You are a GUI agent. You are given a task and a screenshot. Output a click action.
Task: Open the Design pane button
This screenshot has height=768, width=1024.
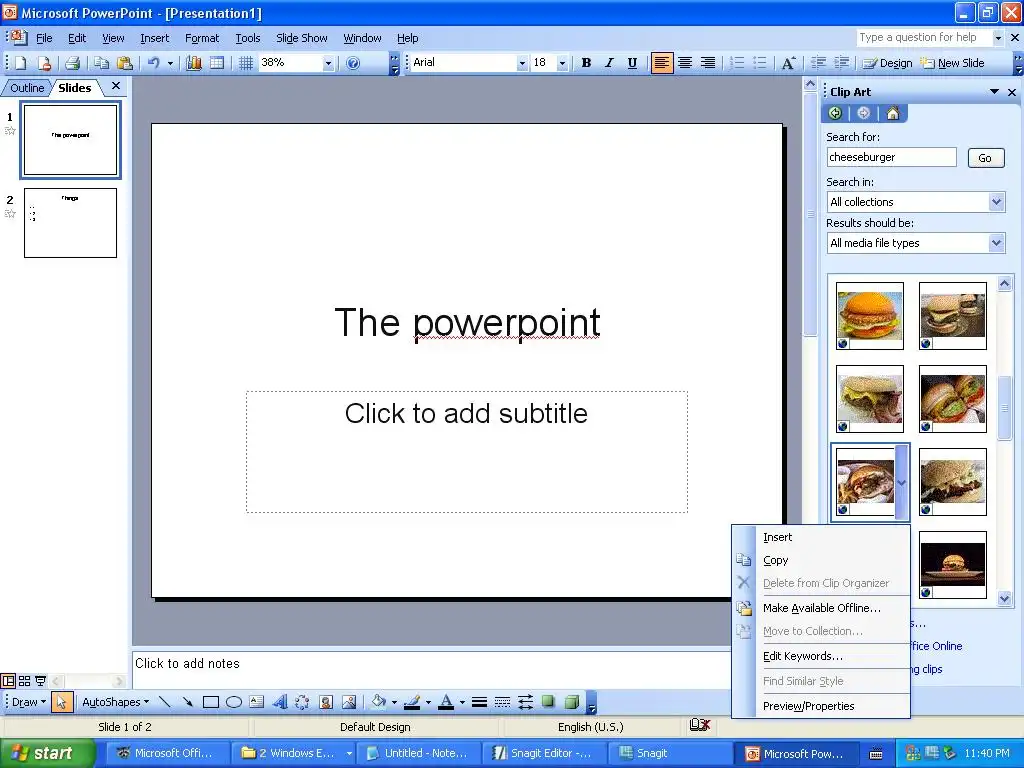coord(887,63)
